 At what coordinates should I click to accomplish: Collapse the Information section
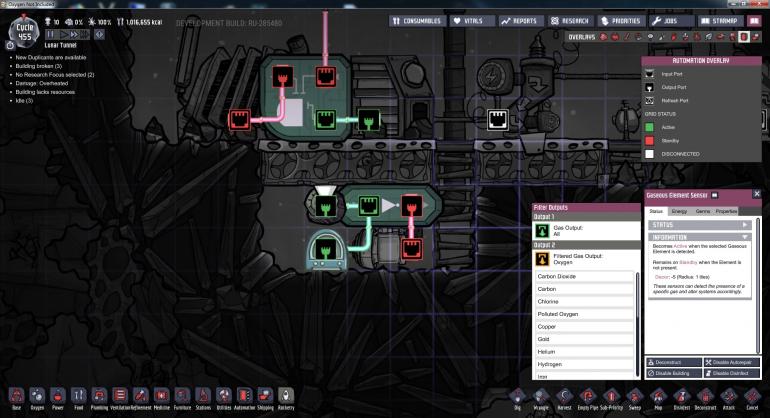[704, 237]
